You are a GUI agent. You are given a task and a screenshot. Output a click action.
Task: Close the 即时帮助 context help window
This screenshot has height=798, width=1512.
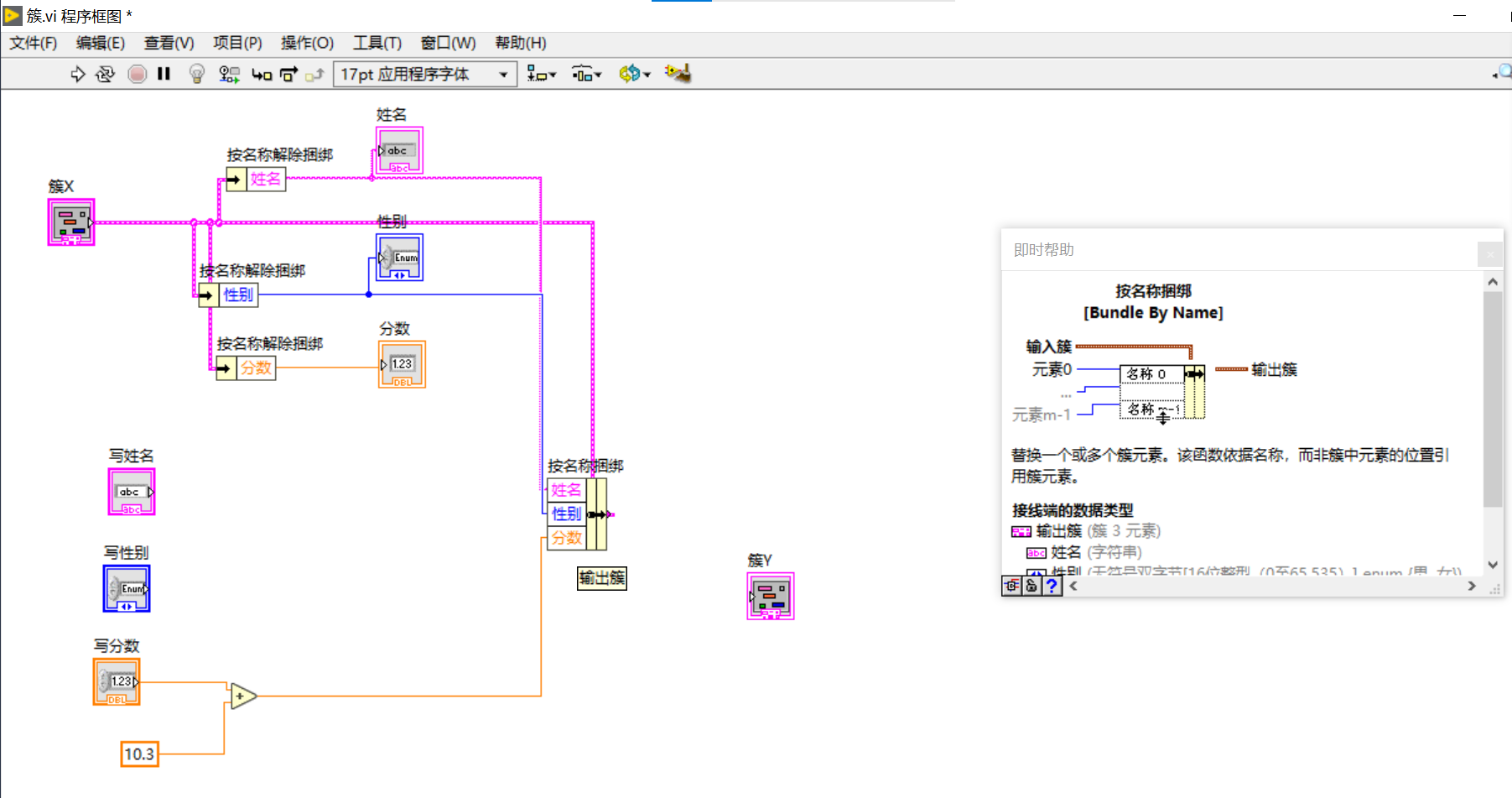coord(1489,254)
